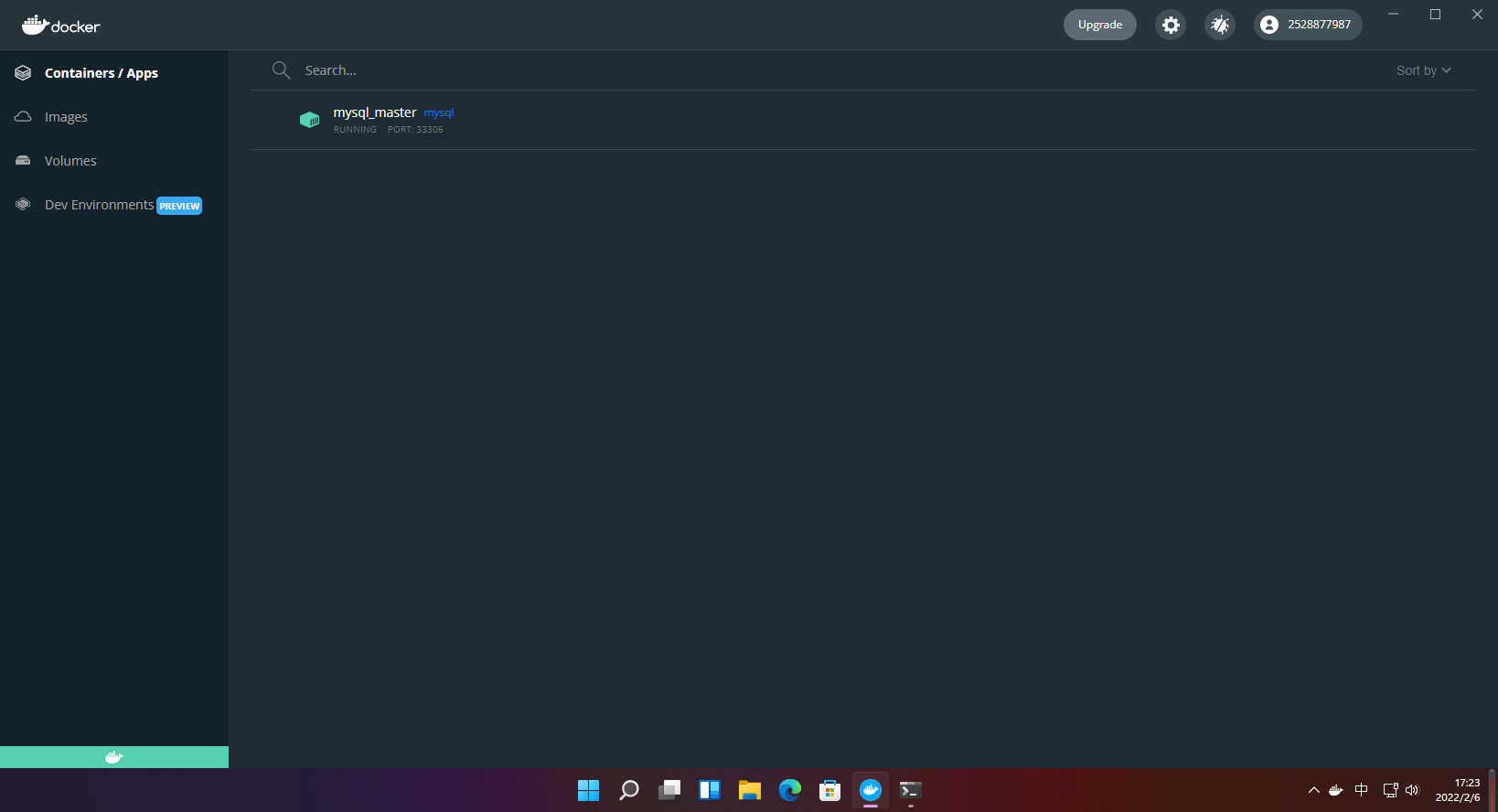The image size is (1498, 812).
Task: Go to the Images section
Action: (114, 117)
